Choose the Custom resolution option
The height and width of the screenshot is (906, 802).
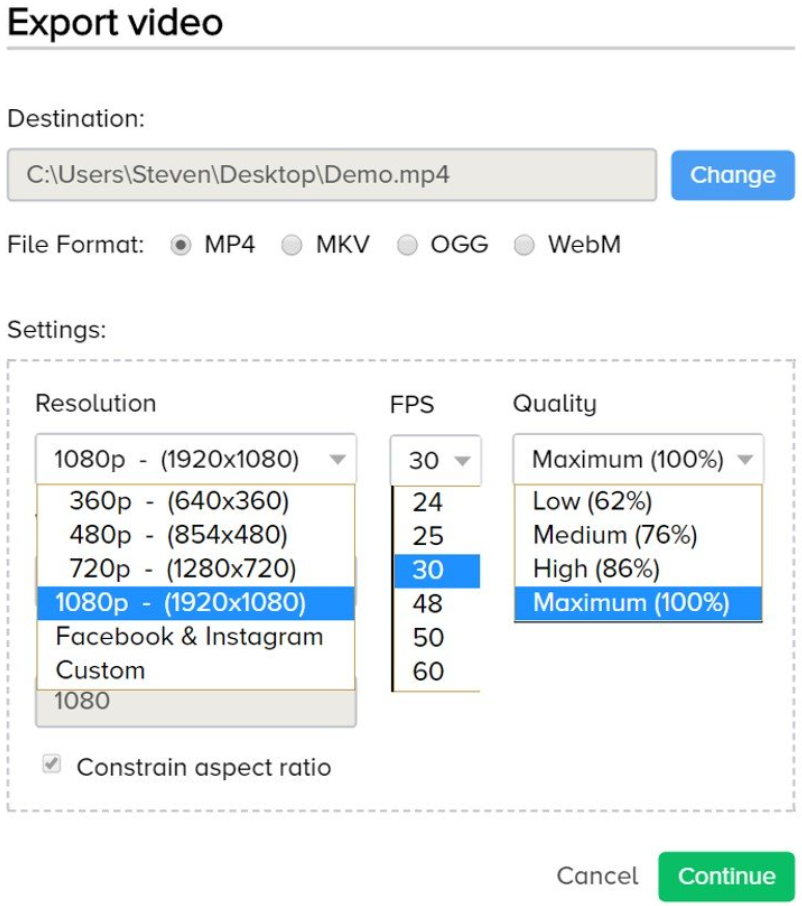tap(196, 670)
